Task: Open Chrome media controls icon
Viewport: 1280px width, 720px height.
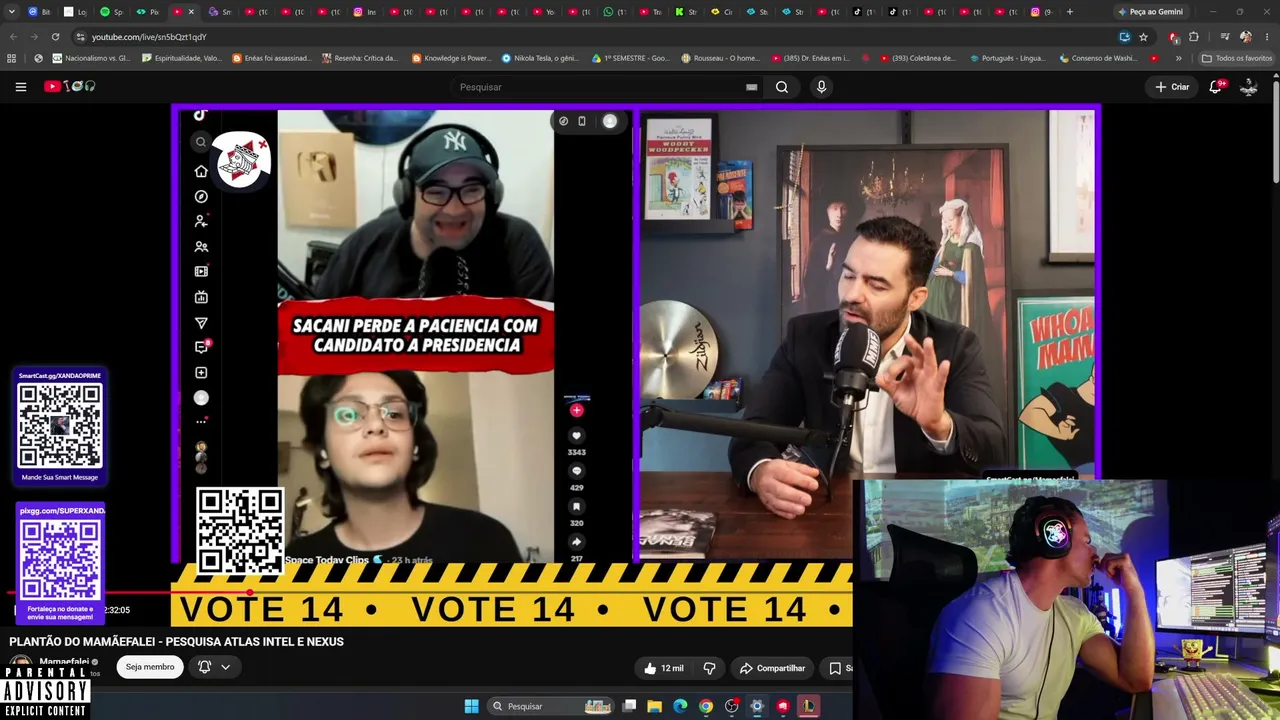Action: click(1225, 37)
